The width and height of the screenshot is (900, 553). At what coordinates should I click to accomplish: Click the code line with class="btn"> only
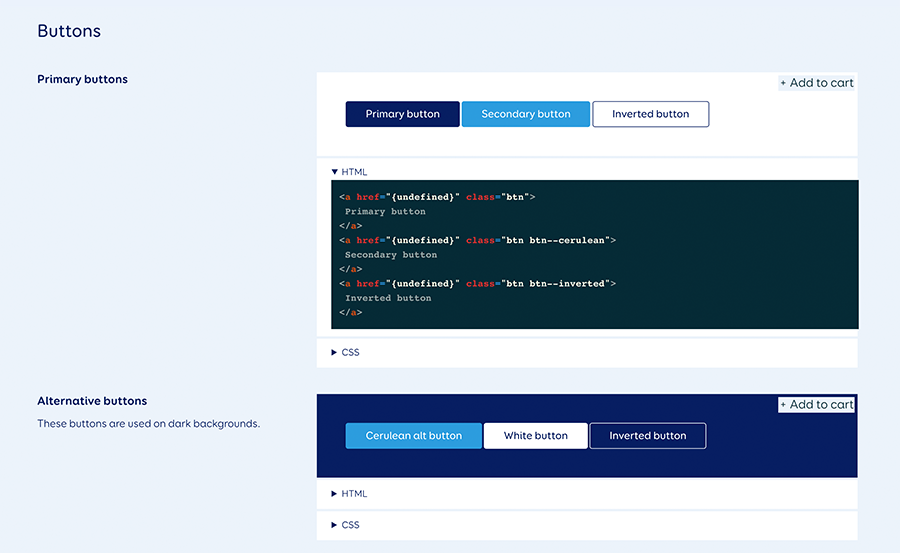(437, 197)
